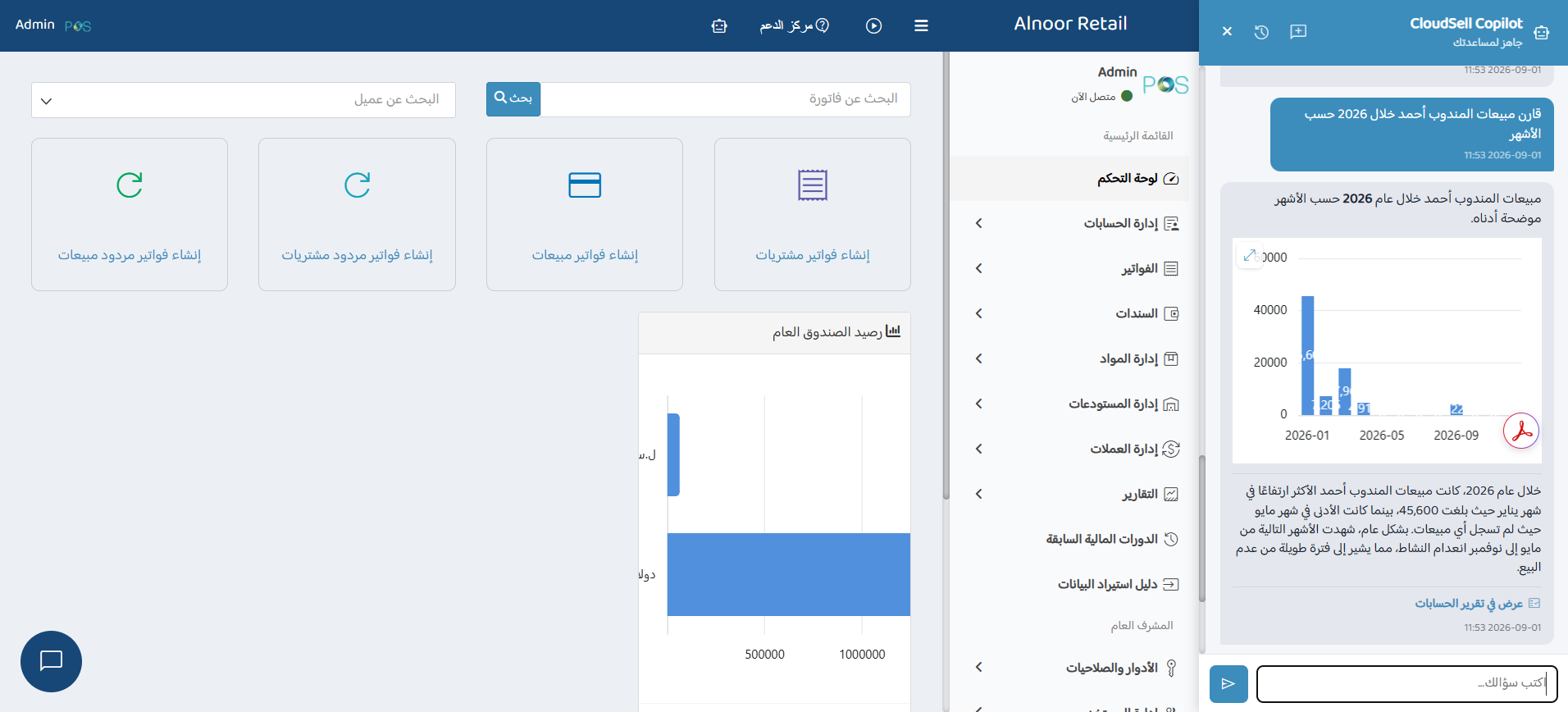Screen dimensions: 1568x712
Task: Click the متصل الآن online status
Action: pyautogui.click(x=1101, y=97)
